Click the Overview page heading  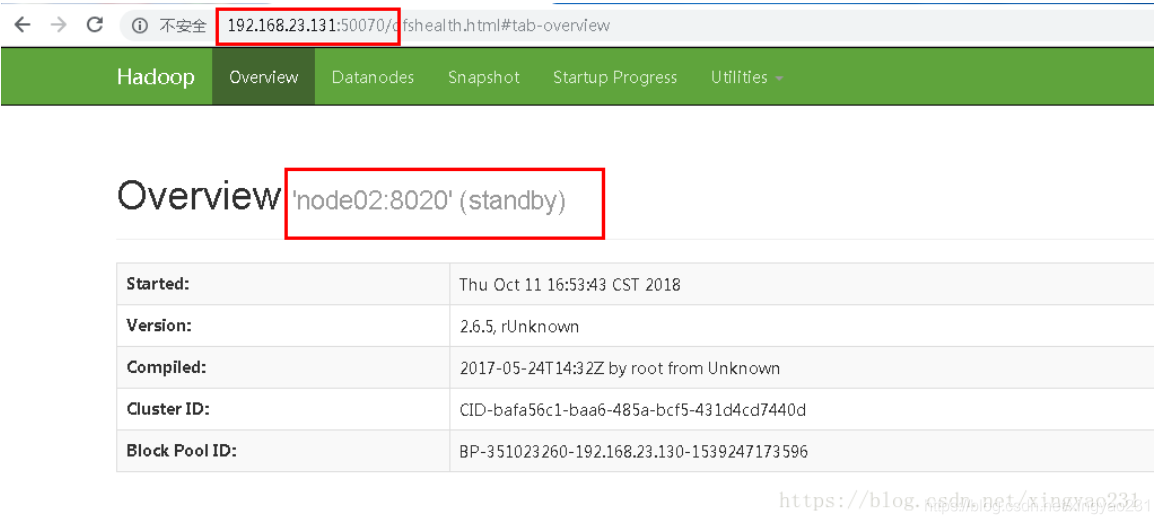tap(199, 196)
